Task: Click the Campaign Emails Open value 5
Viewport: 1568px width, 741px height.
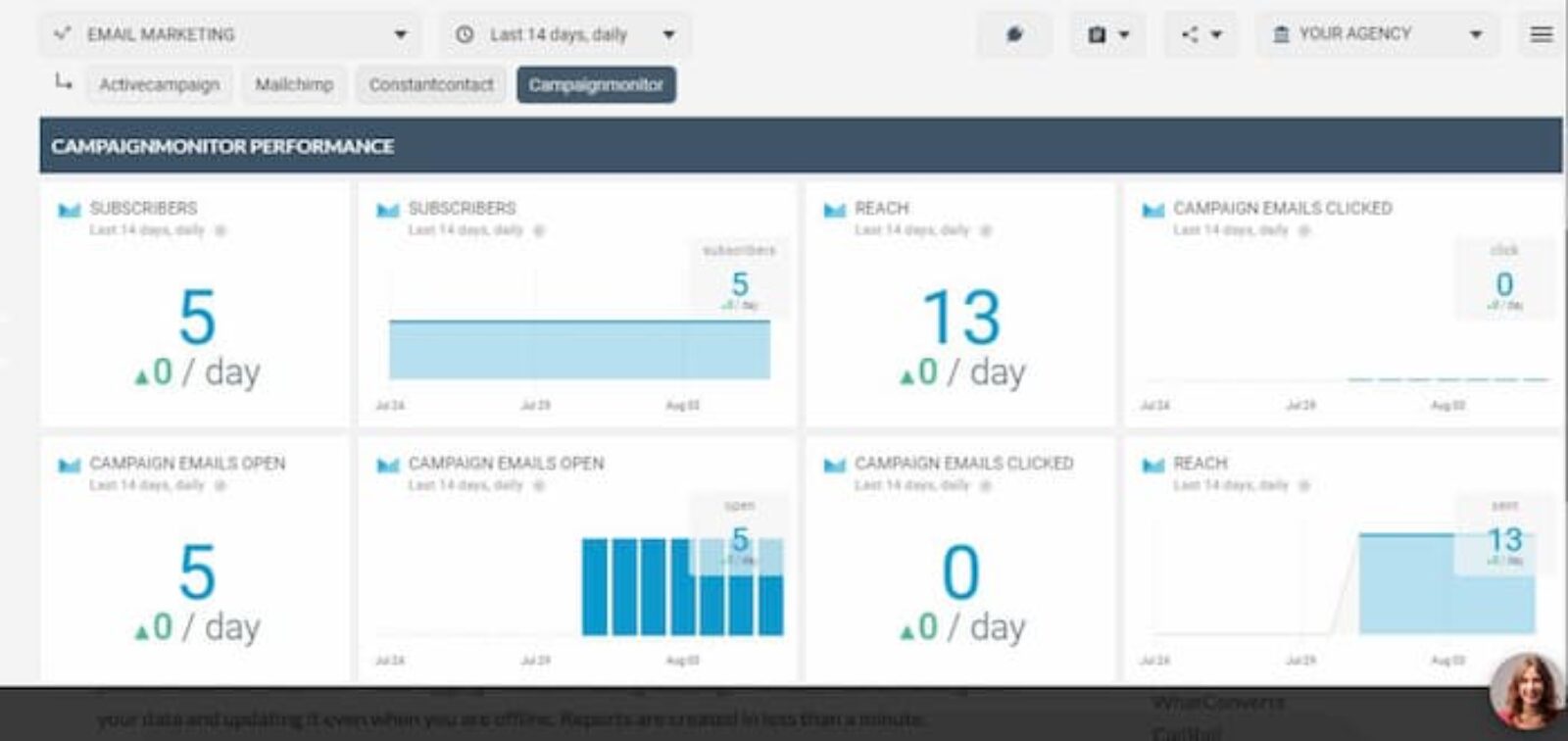Action: pos(197,572)
